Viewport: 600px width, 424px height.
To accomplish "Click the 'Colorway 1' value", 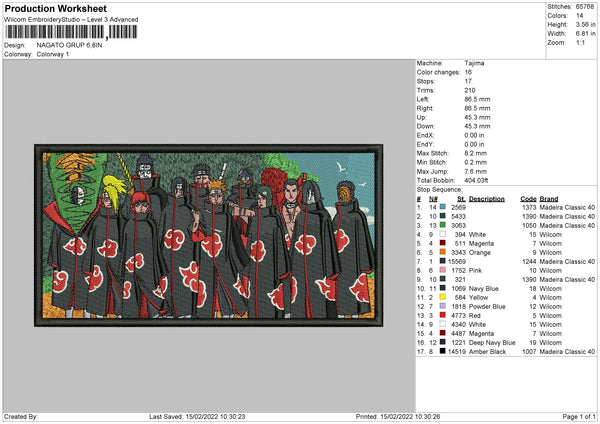I will tap(53, 54).
